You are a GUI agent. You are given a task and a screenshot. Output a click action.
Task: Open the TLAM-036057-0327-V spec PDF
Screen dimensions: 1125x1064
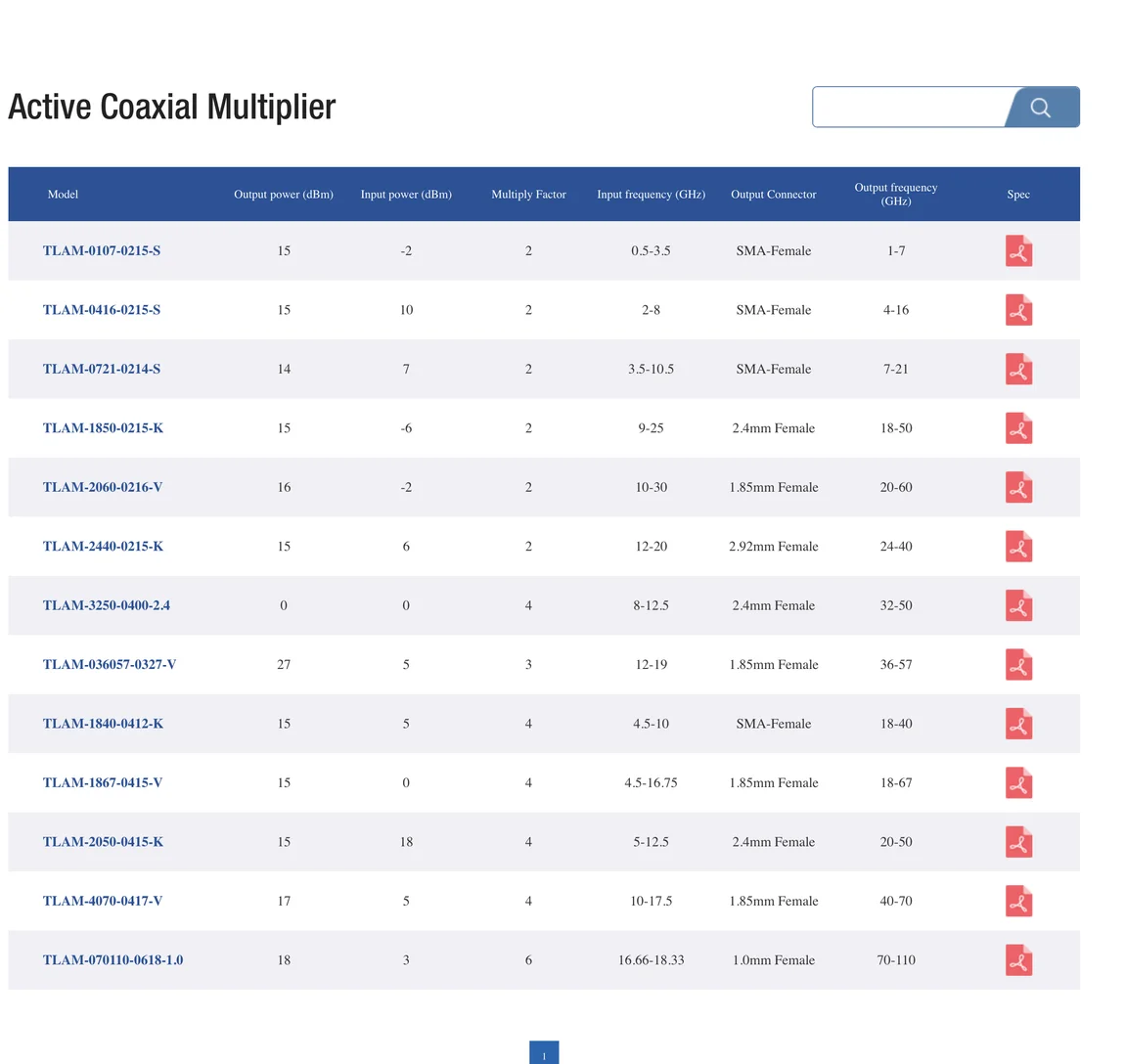1018,665
